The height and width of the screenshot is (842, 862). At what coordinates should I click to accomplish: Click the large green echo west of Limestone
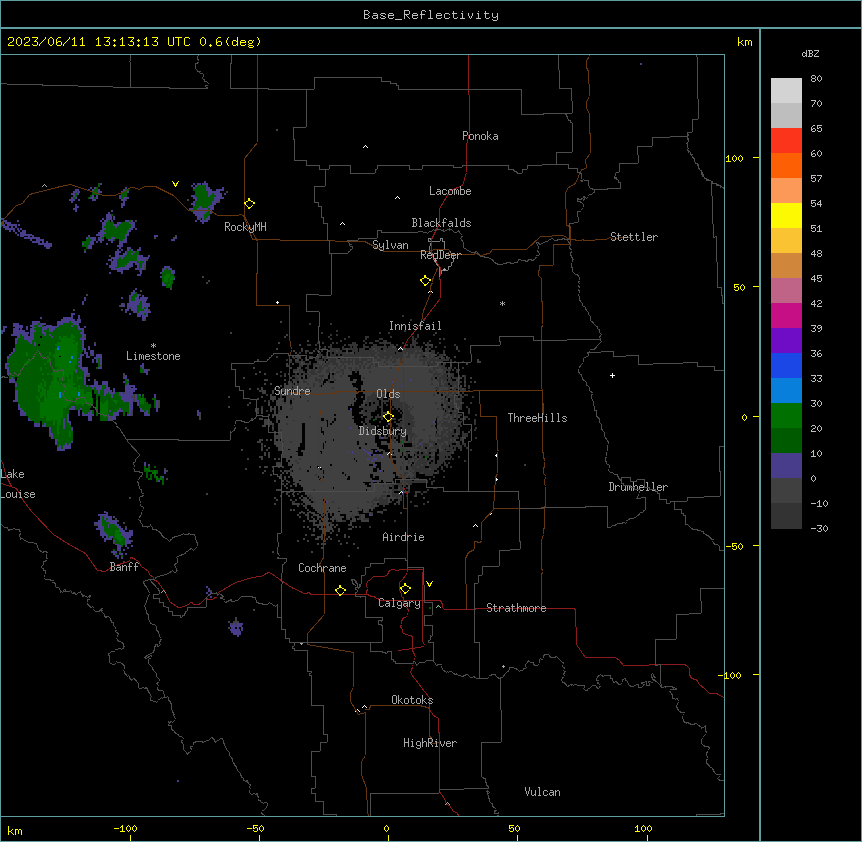[x=47, y=379]
